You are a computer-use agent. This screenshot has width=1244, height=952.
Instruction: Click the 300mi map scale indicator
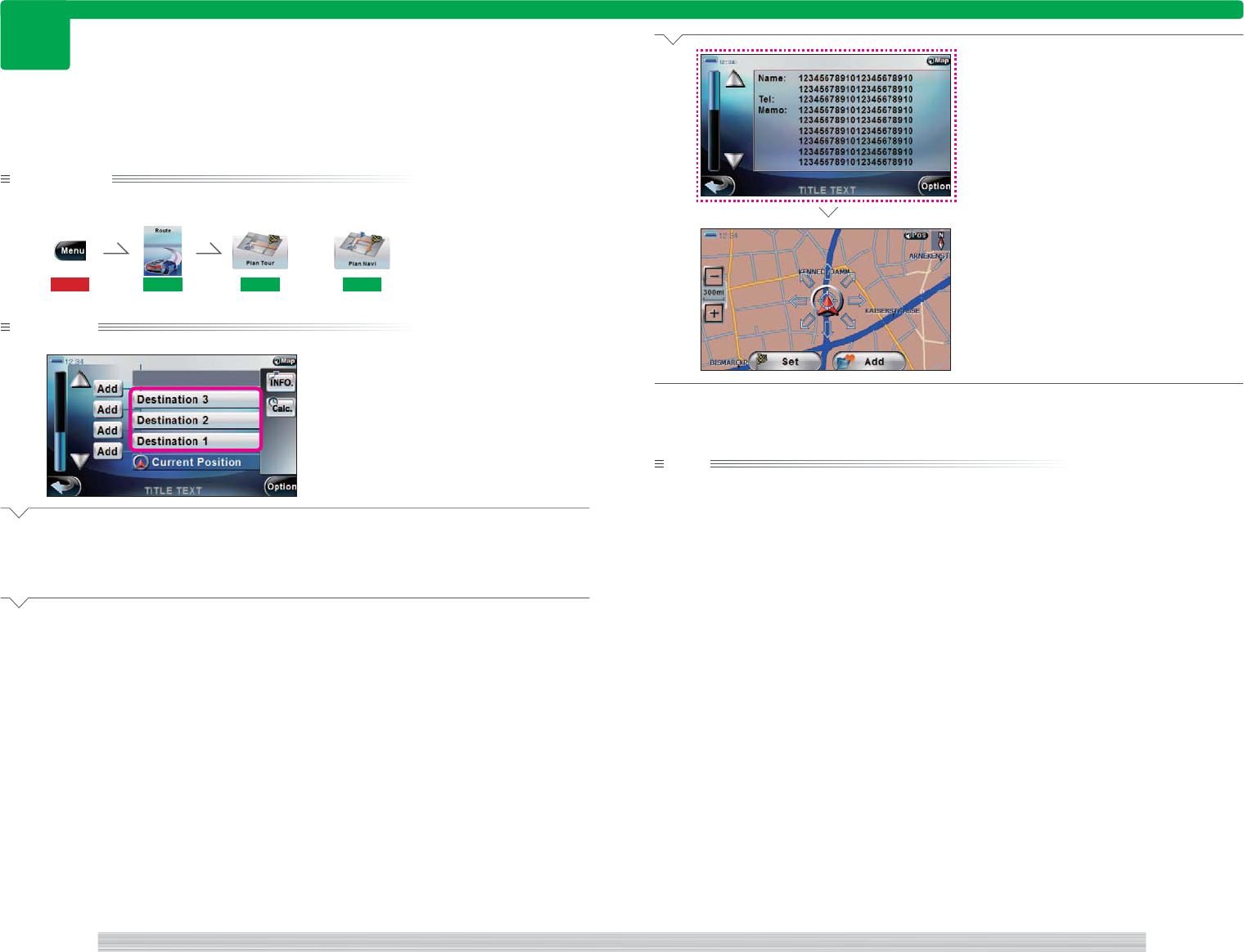(714, 292)
